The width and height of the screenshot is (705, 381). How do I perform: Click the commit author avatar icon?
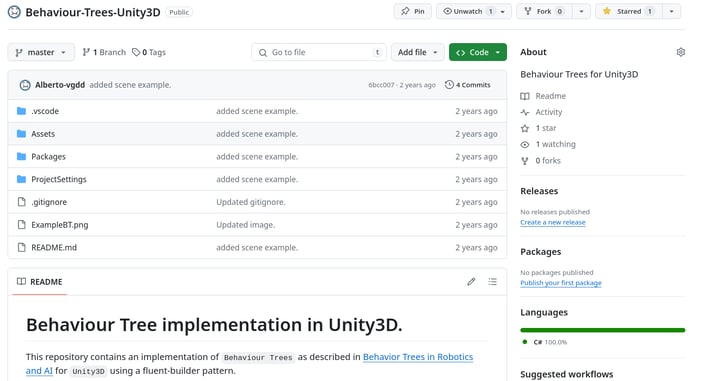pos(25,85)
